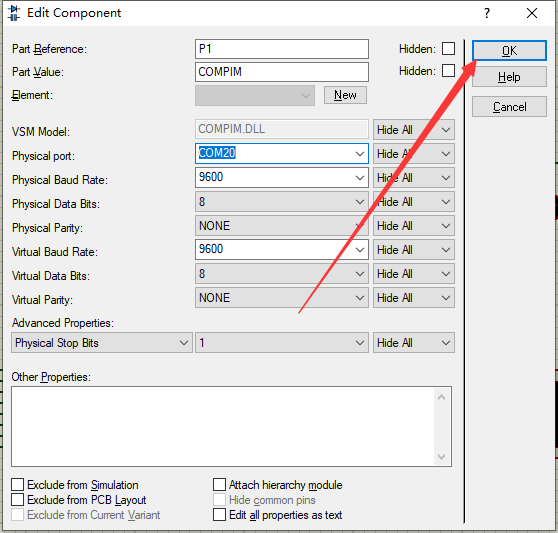This screenshot has height=533, width=558.
Task: Edit the Part Value field COMPIM
Action: (x=281, y=72)
